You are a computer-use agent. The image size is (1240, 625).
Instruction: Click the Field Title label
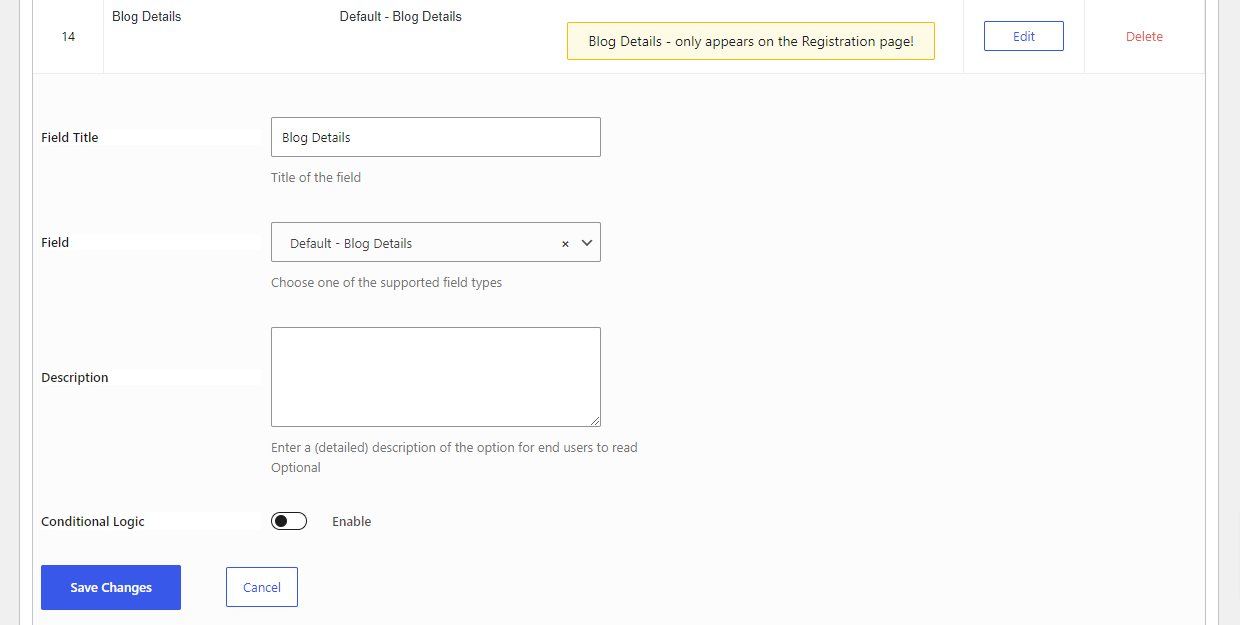(x=70, y=138)
